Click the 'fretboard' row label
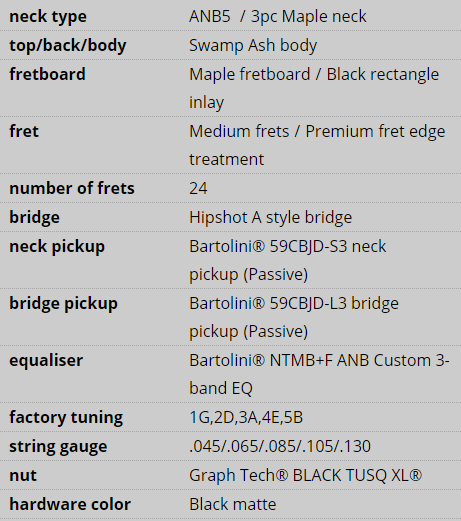This screenshot has width=461, height=521. [x=47, y=74]
